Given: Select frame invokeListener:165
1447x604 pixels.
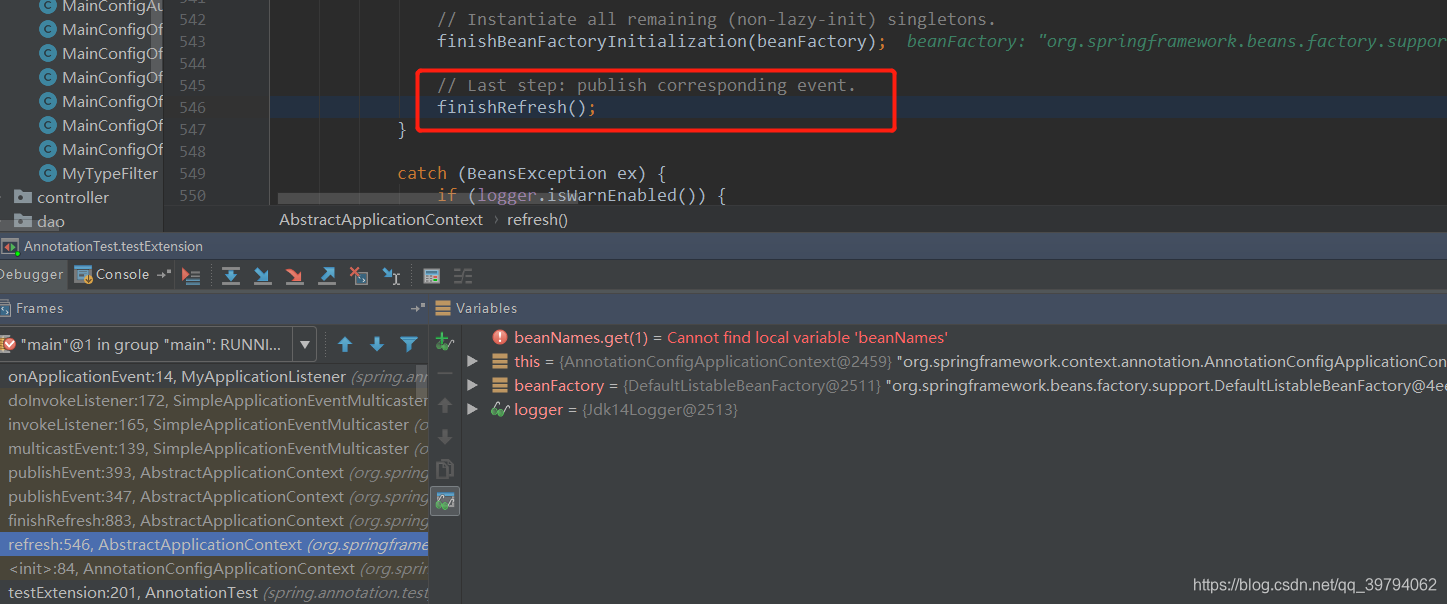Looking at the screenshot, I should click(x=214, y=425).
